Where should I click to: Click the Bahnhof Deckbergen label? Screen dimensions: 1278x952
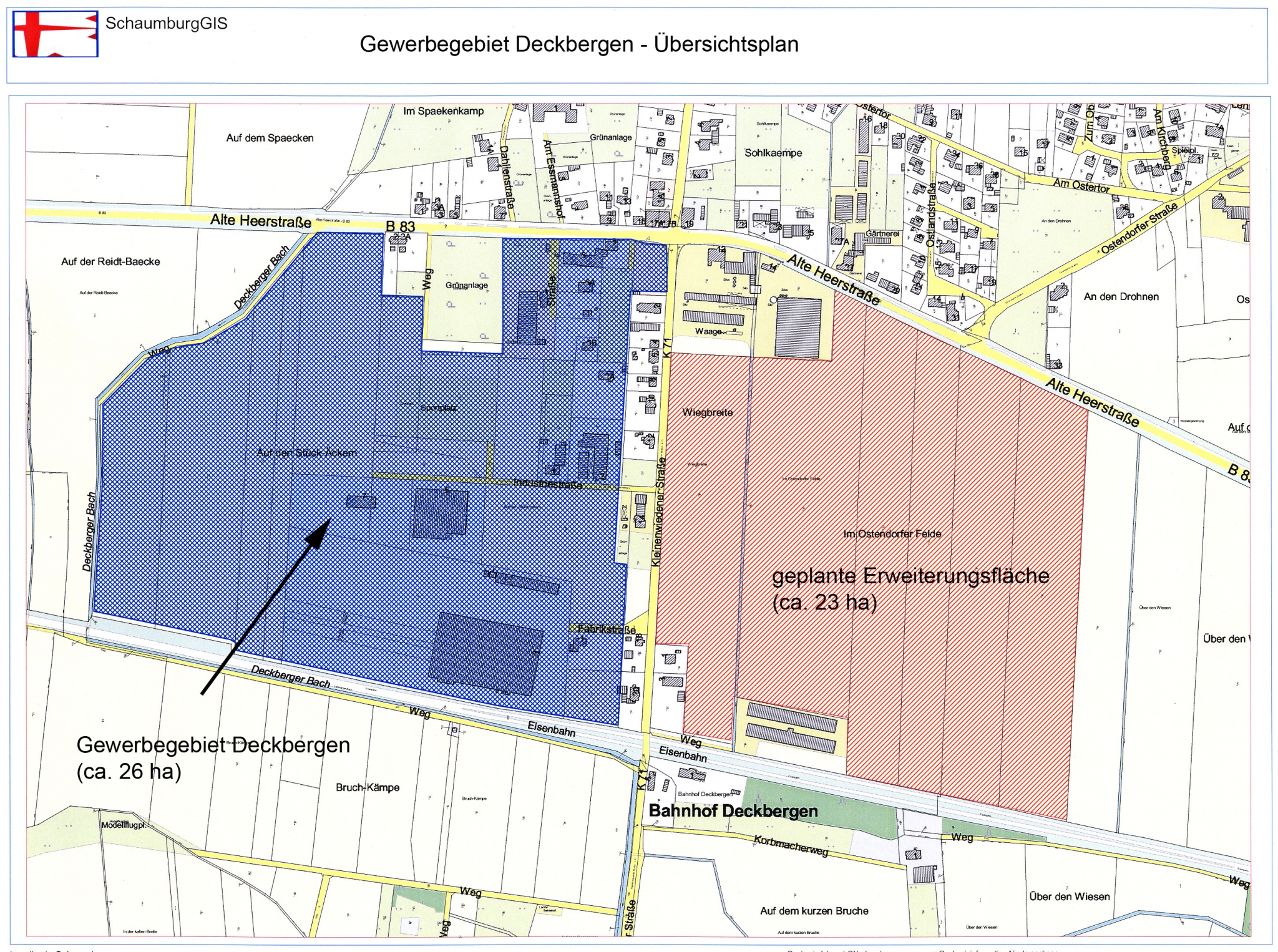(x=733, y=811)
